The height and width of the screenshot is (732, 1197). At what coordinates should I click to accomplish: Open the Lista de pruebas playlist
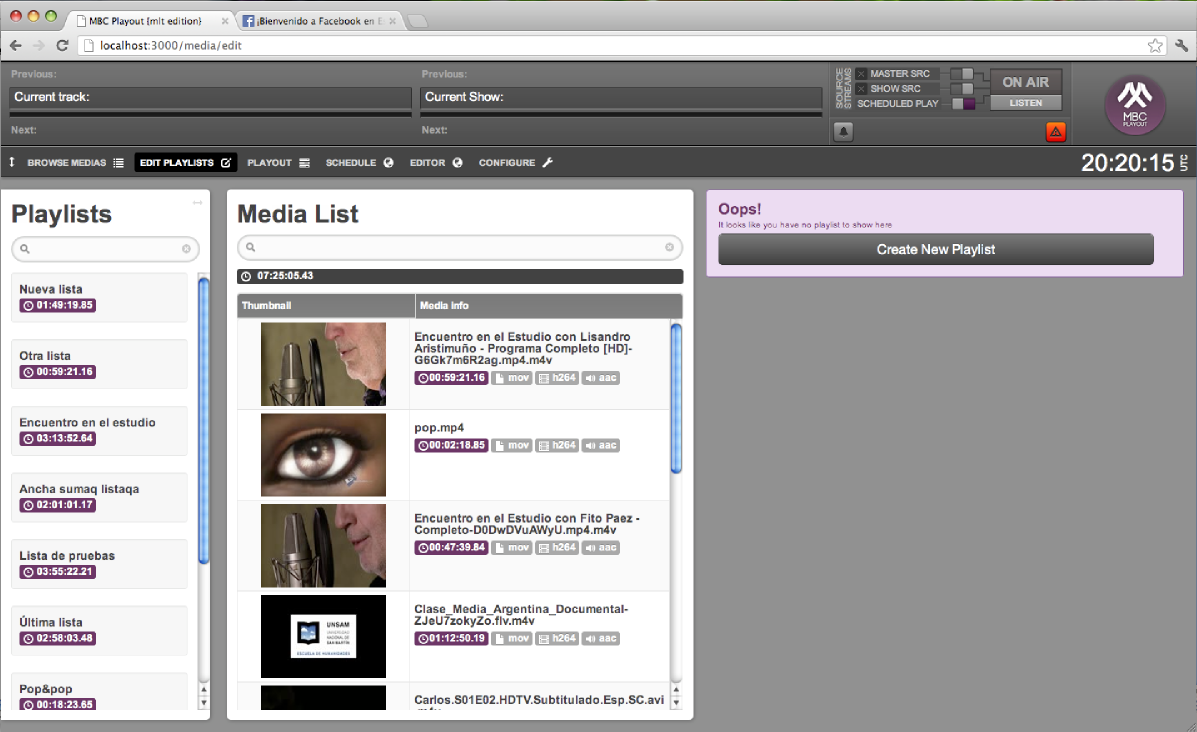click(99, 564)
